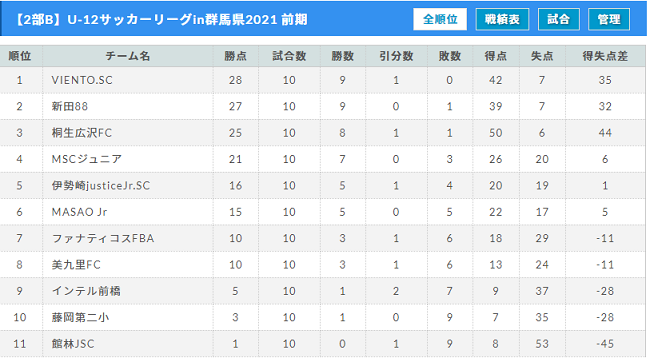The width and height of the screenshot is (650, 362).
Task: Select the 藤岡第二小 team row
Action: click(323, 318)
